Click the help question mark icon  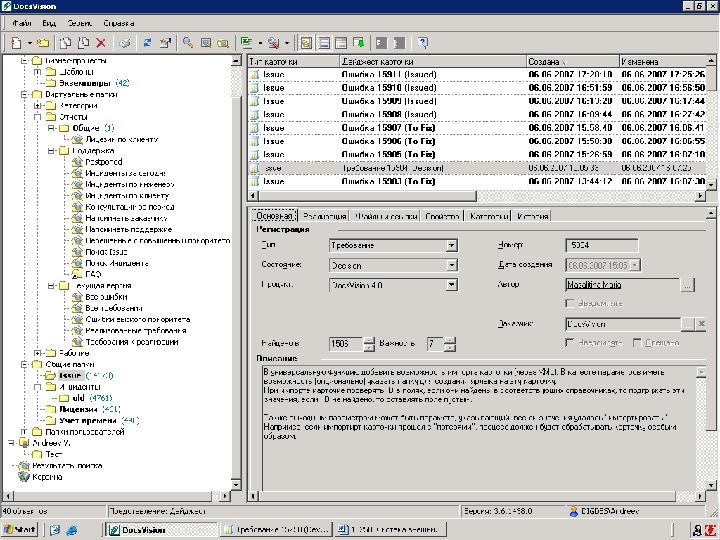point(423,43)
